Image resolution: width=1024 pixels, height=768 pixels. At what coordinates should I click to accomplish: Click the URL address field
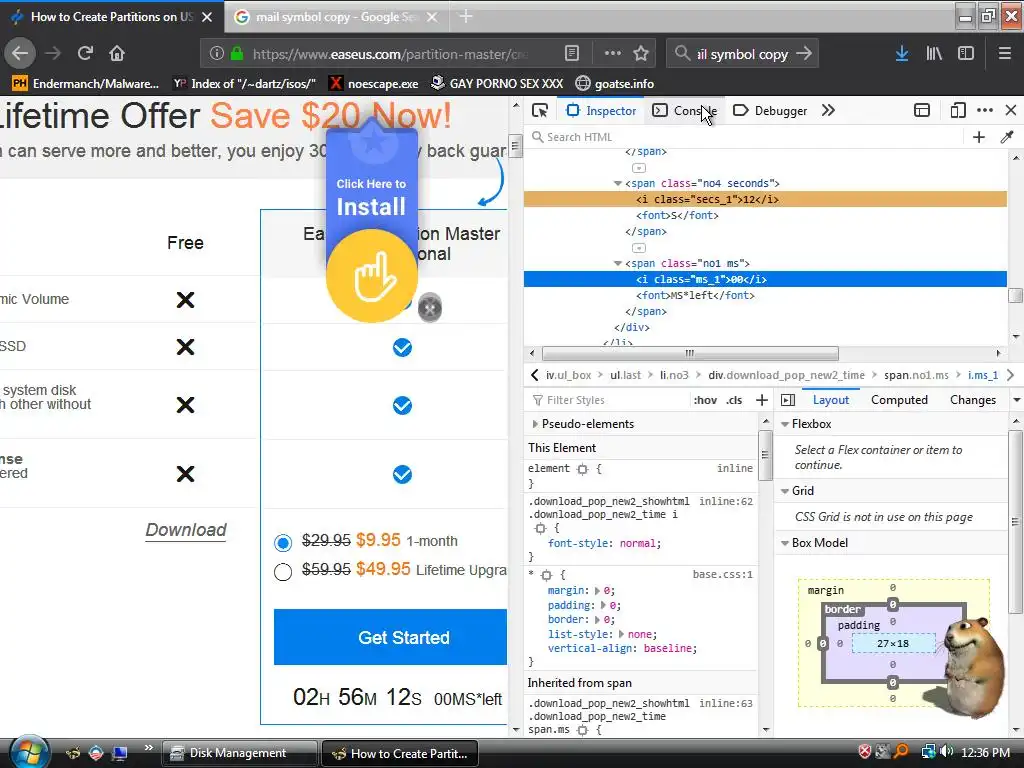(392, 54)
